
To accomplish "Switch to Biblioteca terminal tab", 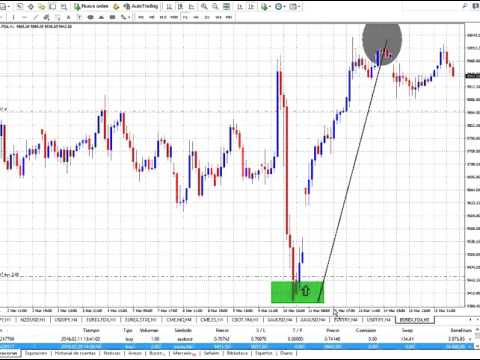I will click(237, 353).
